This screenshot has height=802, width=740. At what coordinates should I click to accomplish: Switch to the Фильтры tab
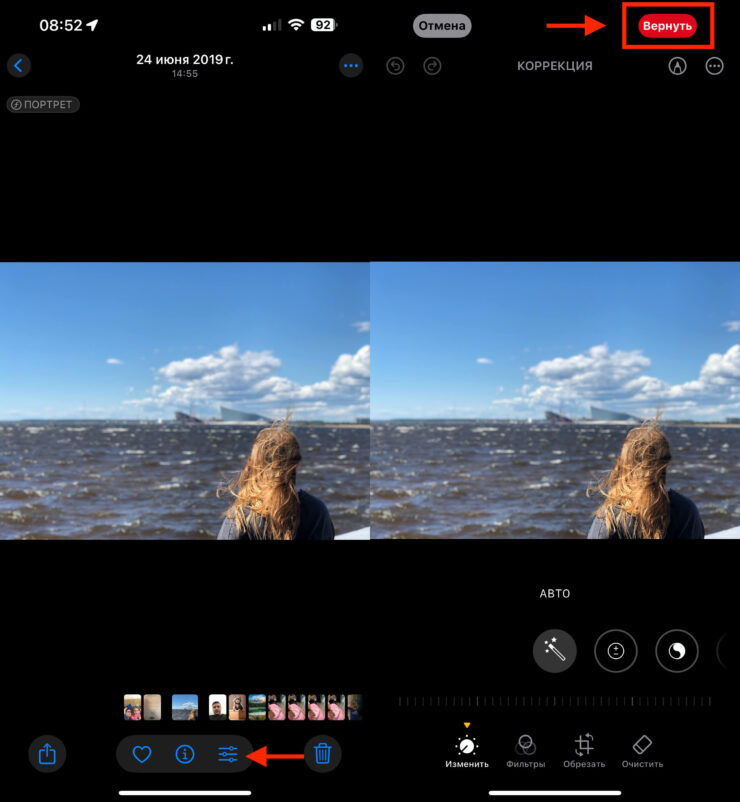526,750
